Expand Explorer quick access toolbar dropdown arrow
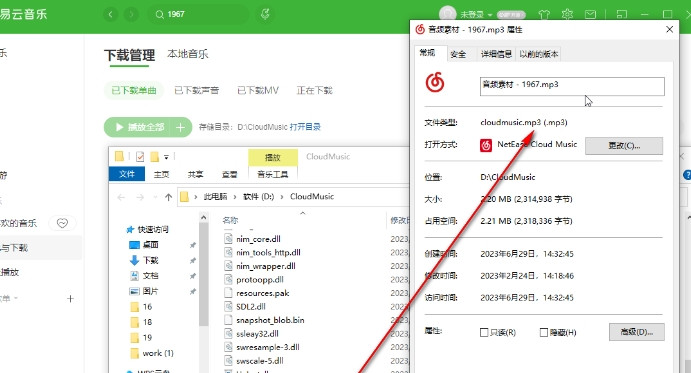 tap(166, 157)
